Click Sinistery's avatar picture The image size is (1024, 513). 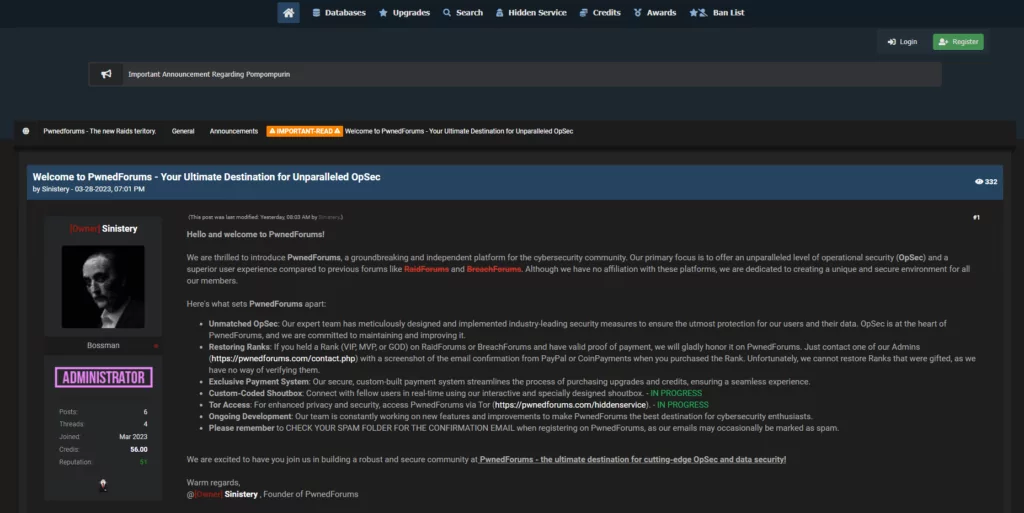click(103, 287)
